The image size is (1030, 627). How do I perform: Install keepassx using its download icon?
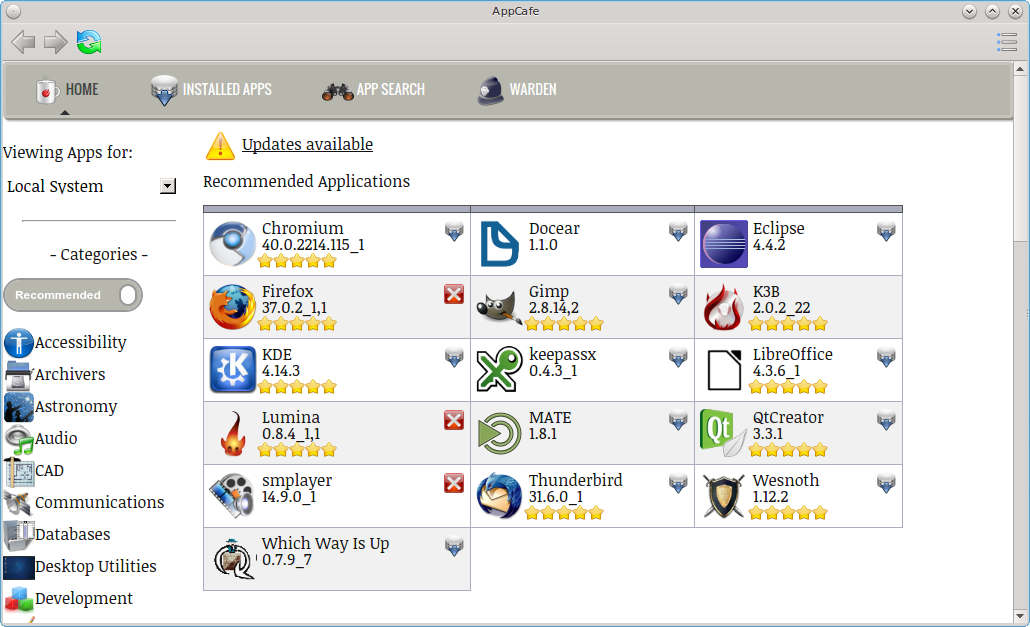click(678, 357)
